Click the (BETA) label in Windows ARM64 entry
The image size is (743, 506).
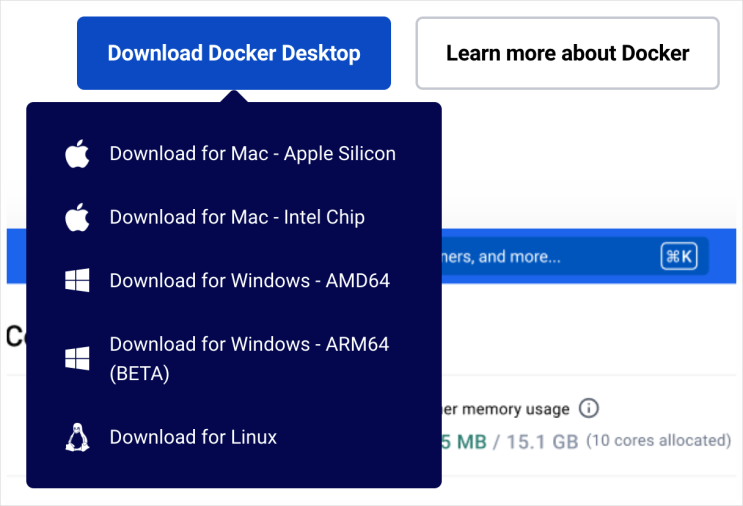point(139,374)
